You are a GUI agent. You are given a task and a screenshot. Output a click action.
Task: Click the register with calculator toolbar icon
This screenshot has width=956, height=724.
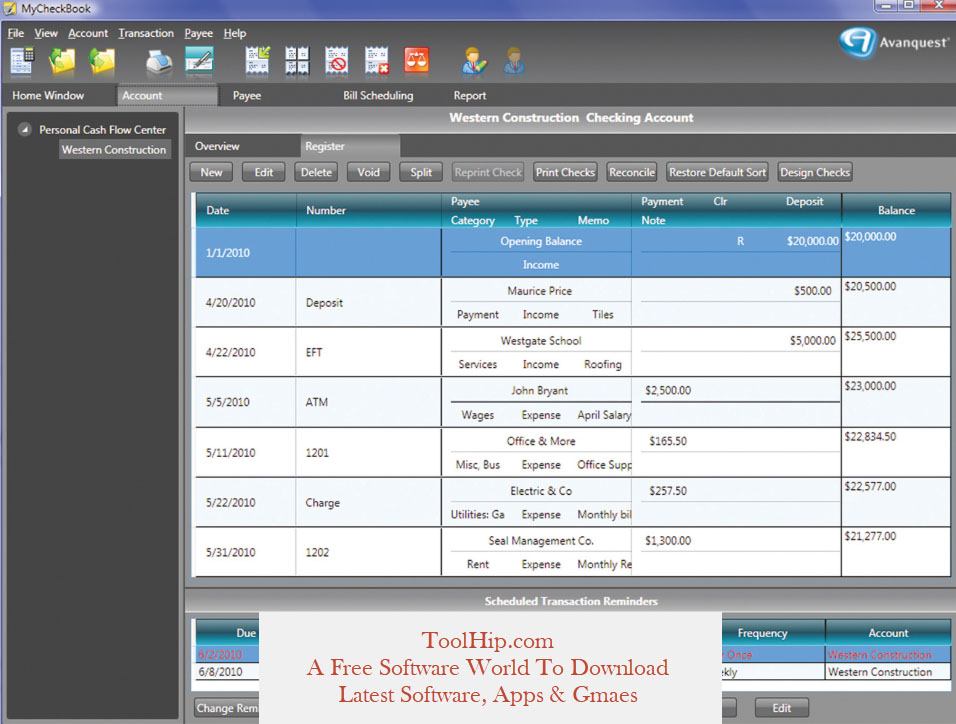point(22,61)
